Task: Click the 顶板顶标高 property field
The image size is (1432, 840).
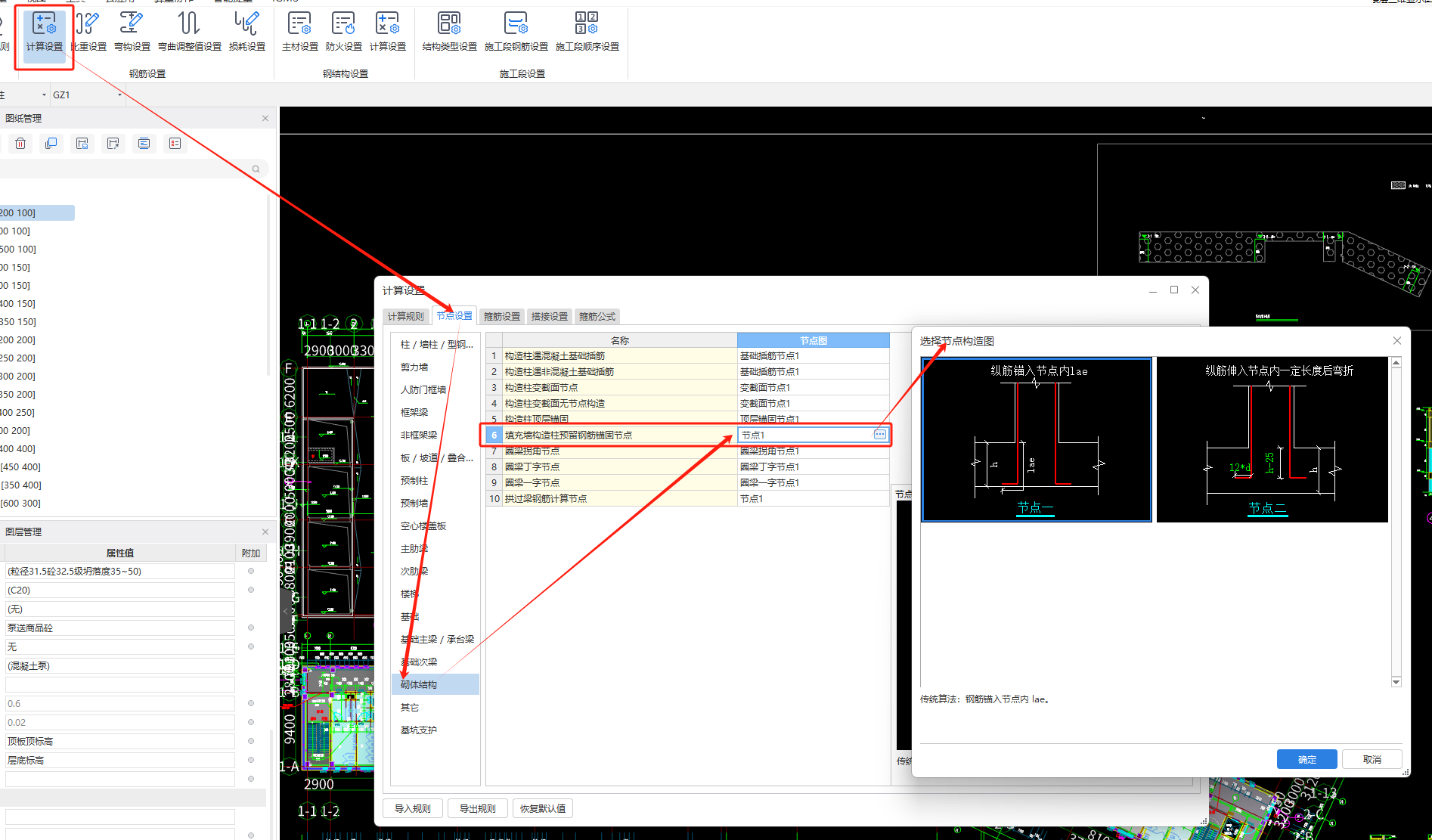Action: pyautogui.click(x=120, y=741)
